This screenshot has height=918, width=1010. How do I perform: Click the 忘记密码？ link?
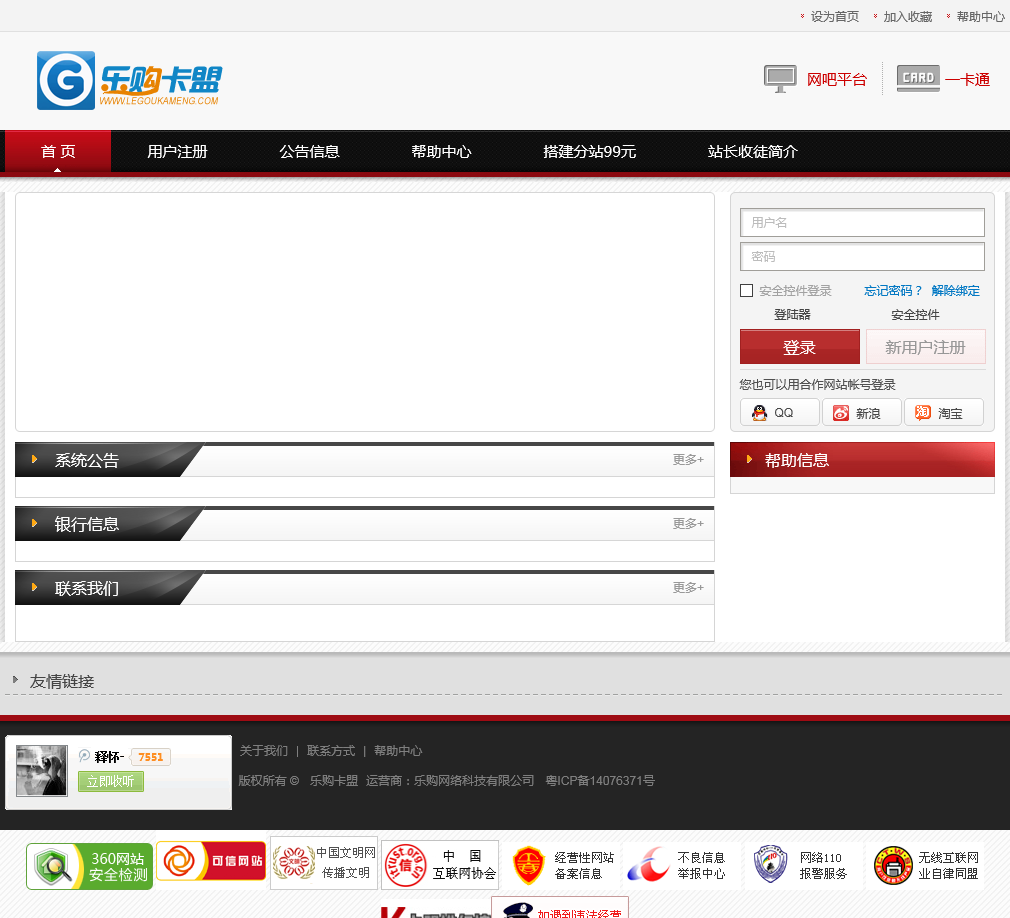(893, 291)
